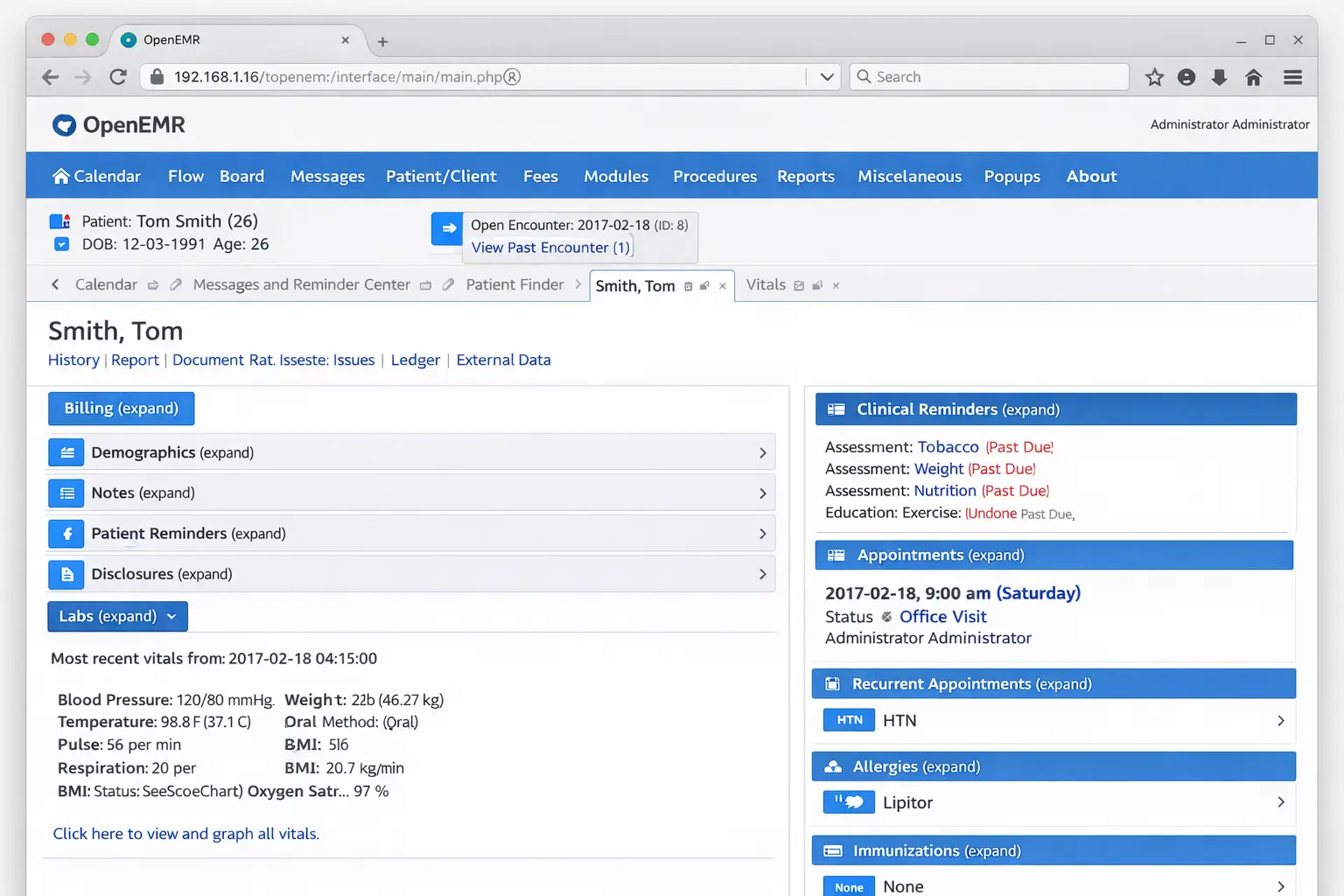The height and width of the screenshot is (896, 1344).
Task: Close the Vitals tab
Action: (836, 285)
